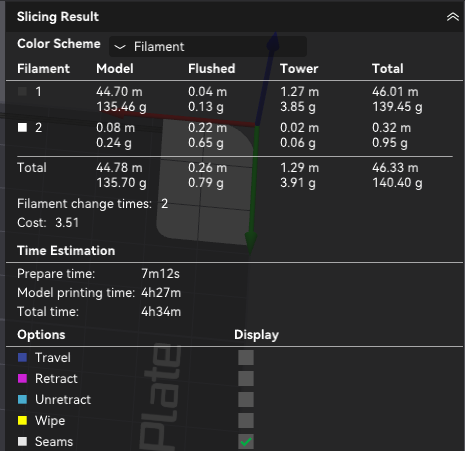The width and height of the screenshot is (465, 451).
Task: Enable the Wipe display checkbox
Action: [246, 420]
